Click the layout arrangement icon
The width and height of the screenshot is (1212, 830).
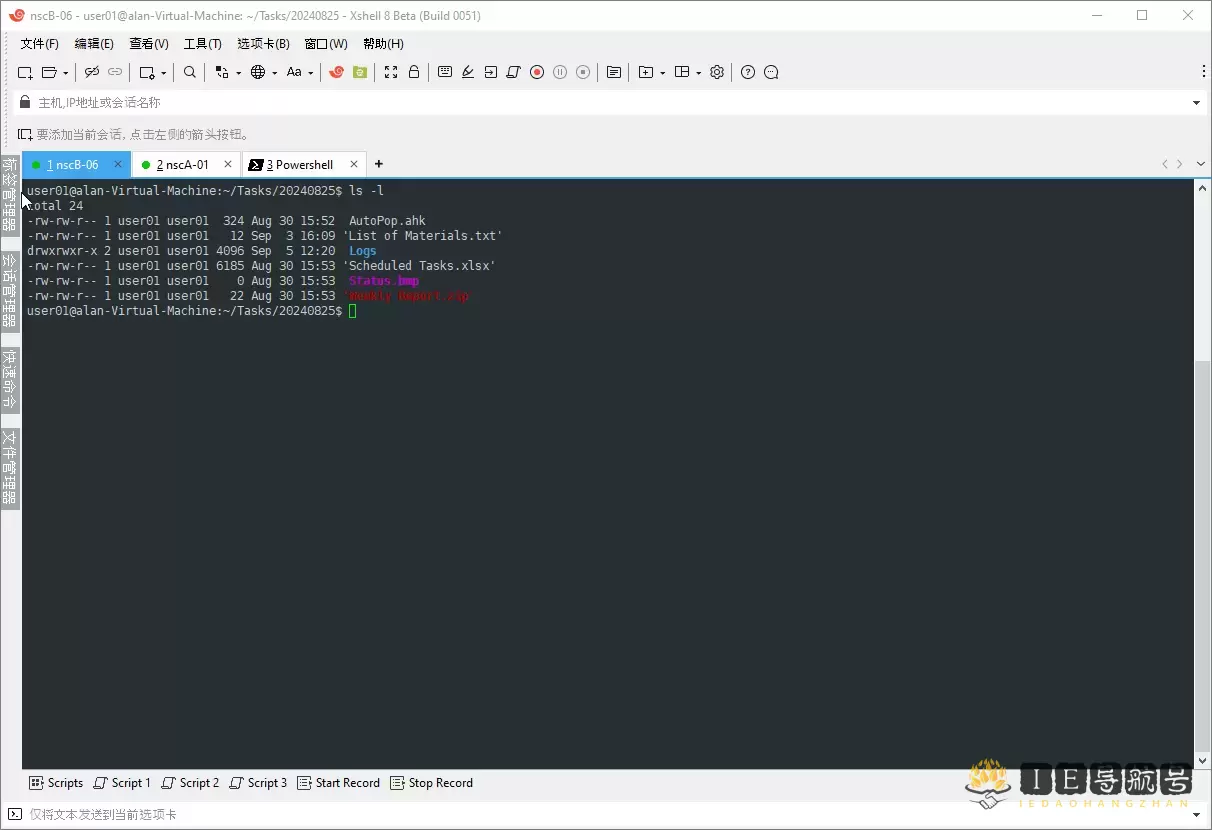pos(682,72)
